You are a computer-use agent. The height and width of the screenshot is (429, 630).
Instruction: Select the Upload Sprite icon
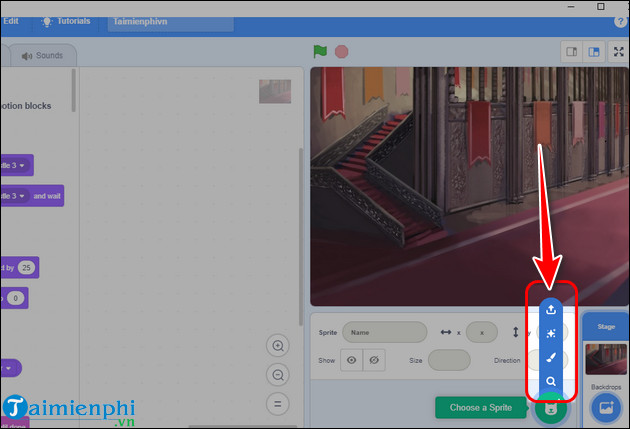[551, 310]
